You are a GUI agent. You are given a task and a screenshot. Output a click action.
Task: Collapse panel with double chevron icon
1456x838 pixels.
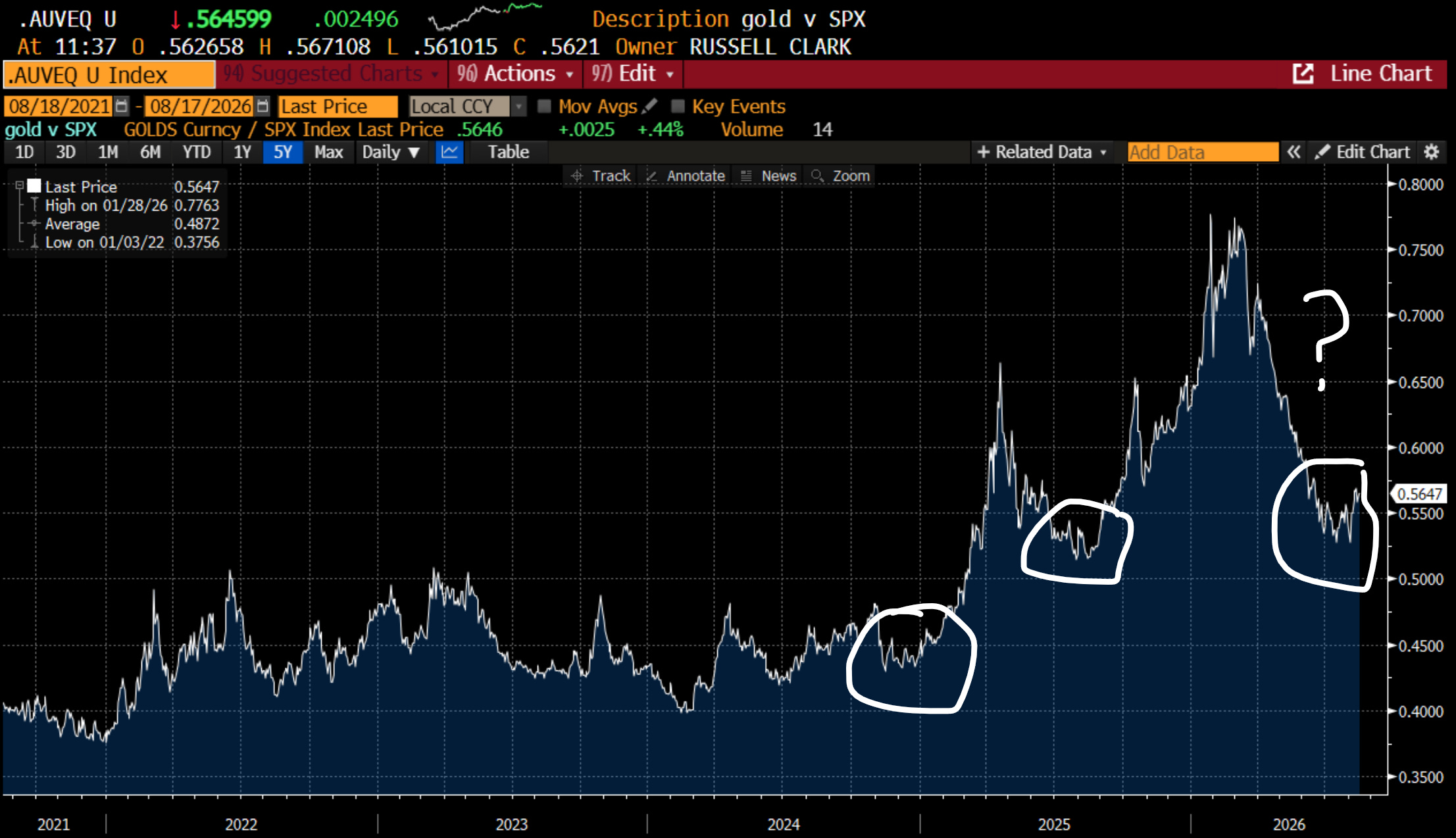(1293, 152)
